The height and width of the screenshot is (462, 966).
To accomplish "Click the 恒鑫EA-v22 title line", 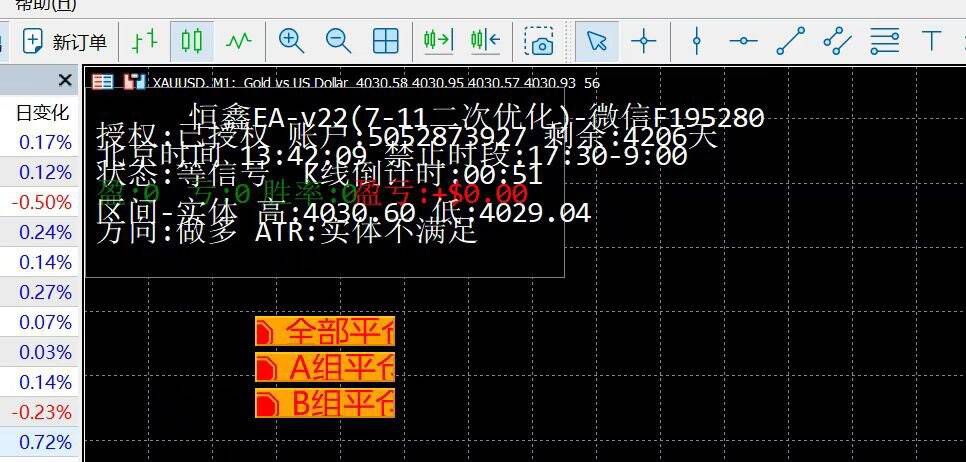I will (475, 116).
